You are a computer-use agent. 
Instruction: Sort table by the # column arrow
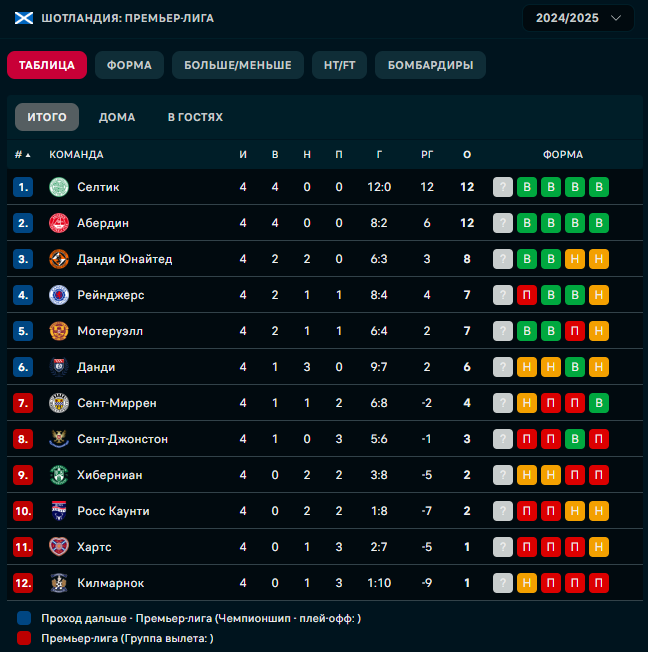pos(28,155)
